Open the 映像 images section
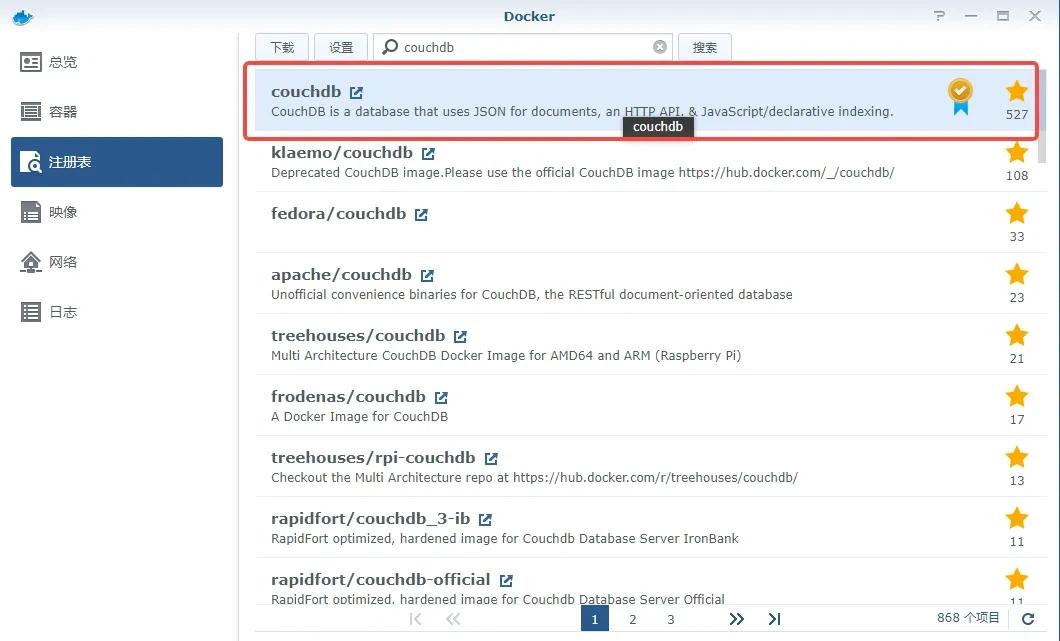1060x641 pixels. 117,212
